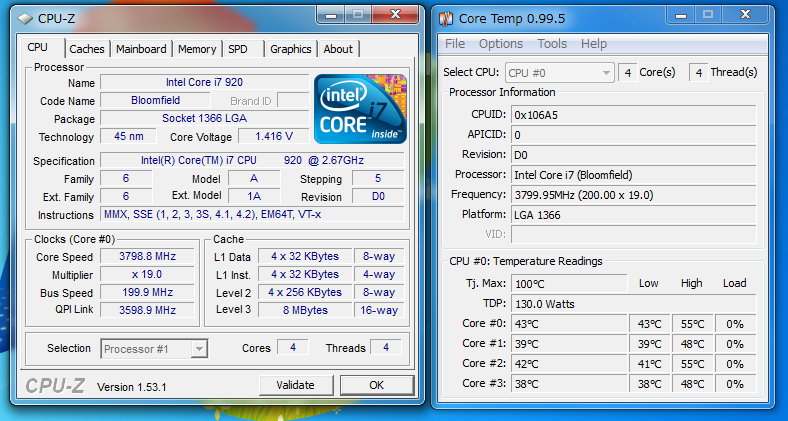Minimize the CPU-Z window
Image resolution: width=788 pixels, height=421 pixels.
(331, 15)
